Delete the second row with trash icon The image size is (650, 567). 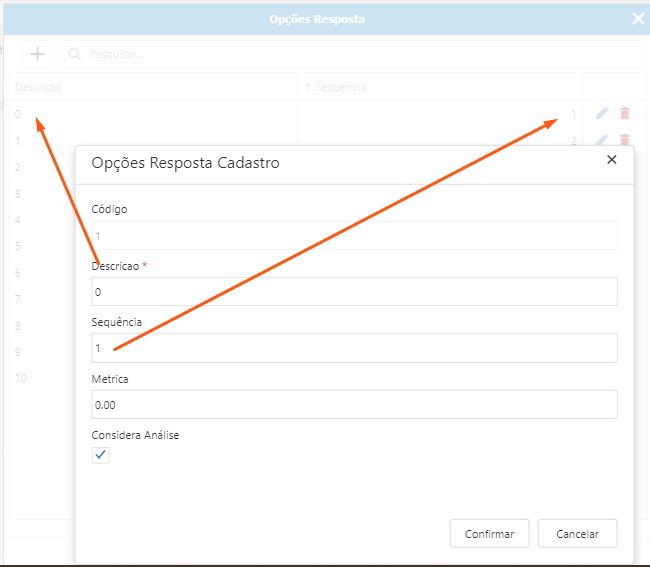[x=625, y=140]
